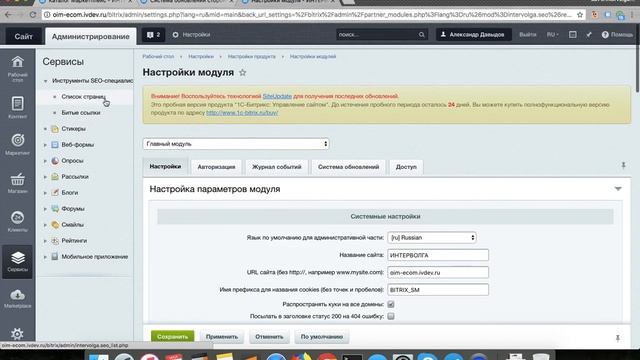Open the Александр Давыдов user profile button

[x=473, y=35]
